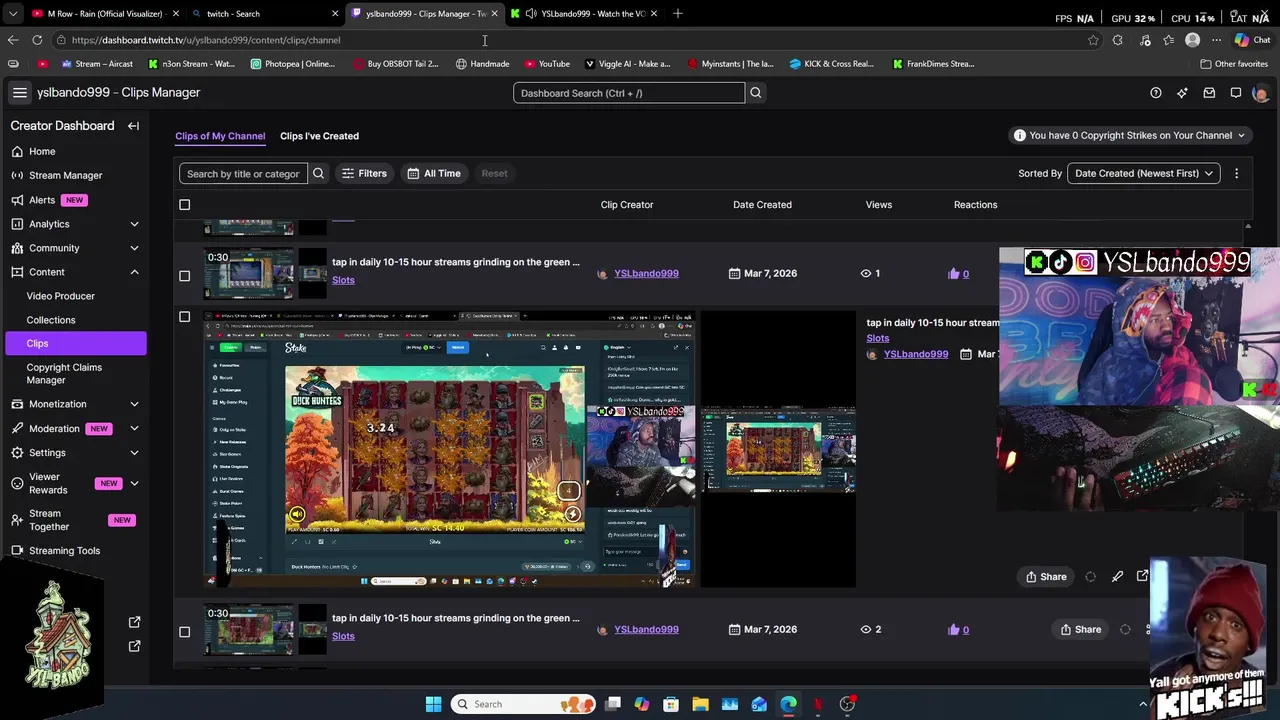Open Video Producer under Content
Screen dimensions: 1280x720
[x=60, y=296]
